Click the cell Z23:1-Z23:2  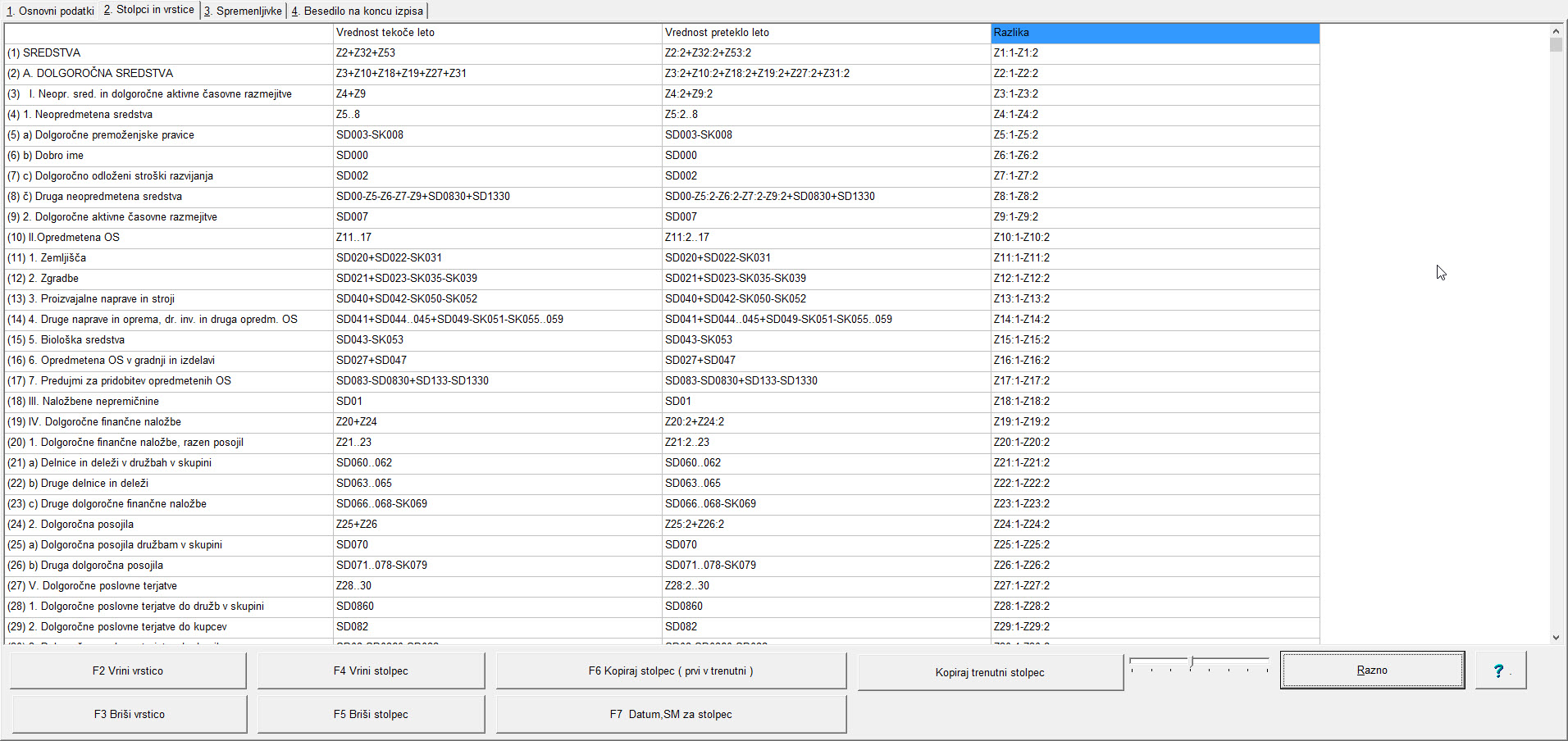click(1155, 504)
